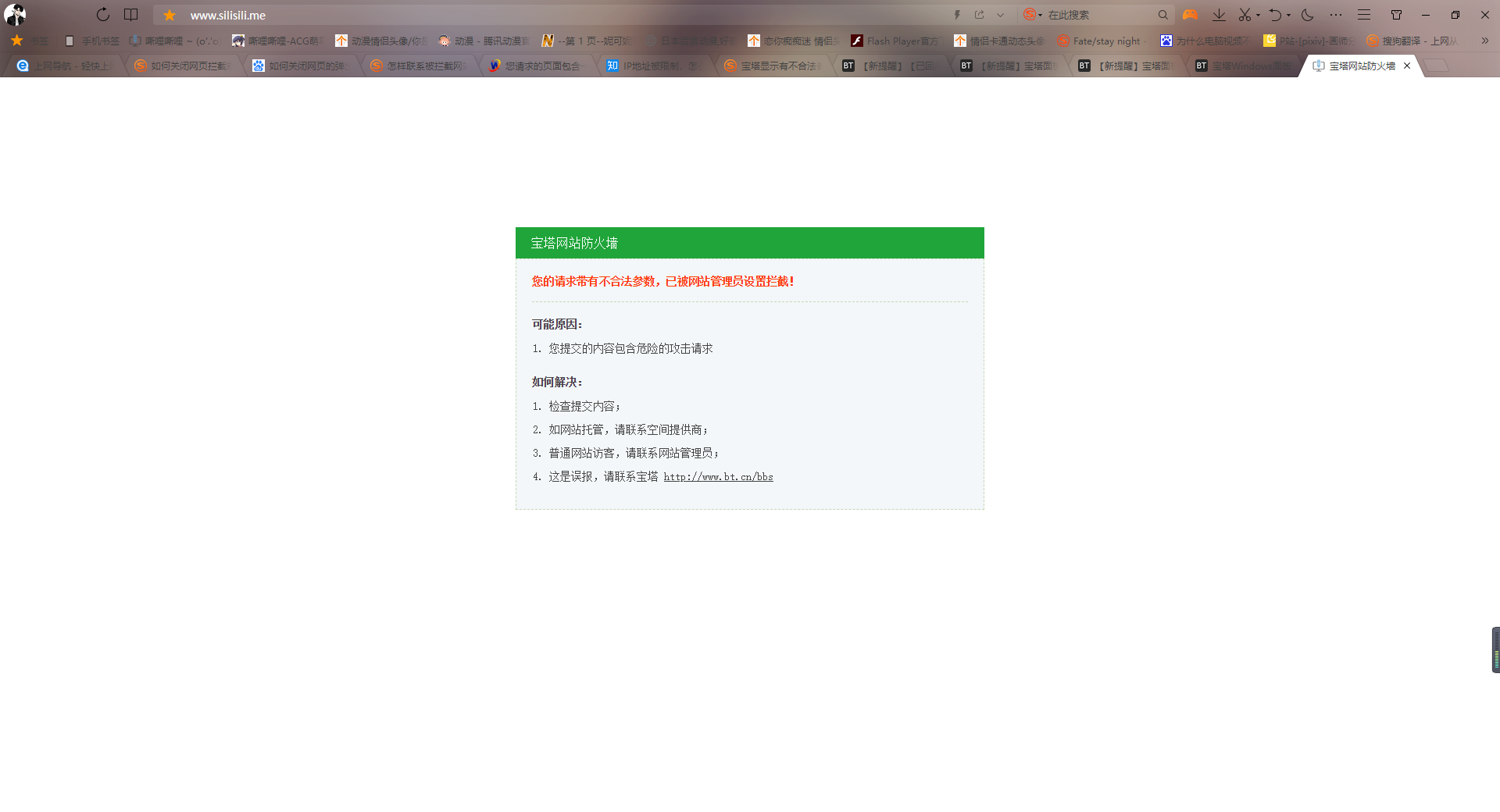Expand the undo closed-tab dropdown arrow

click(x=1288, y=15)
